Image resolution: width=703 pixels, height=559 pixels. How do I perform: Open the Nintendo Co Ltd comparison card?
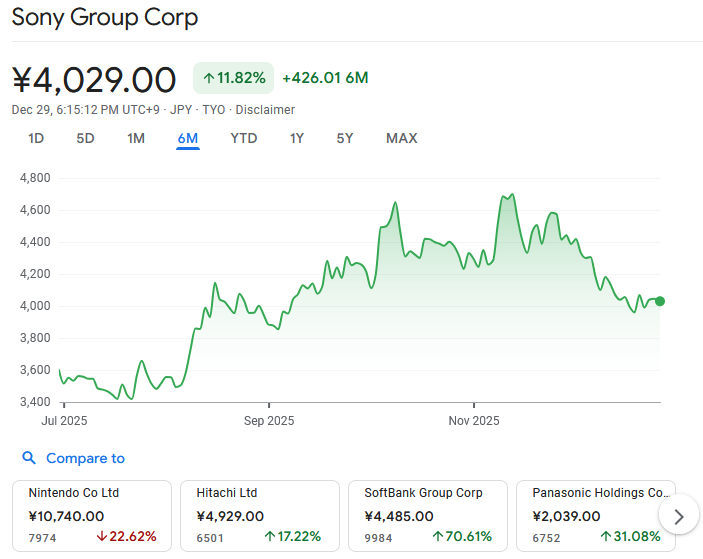92,516
